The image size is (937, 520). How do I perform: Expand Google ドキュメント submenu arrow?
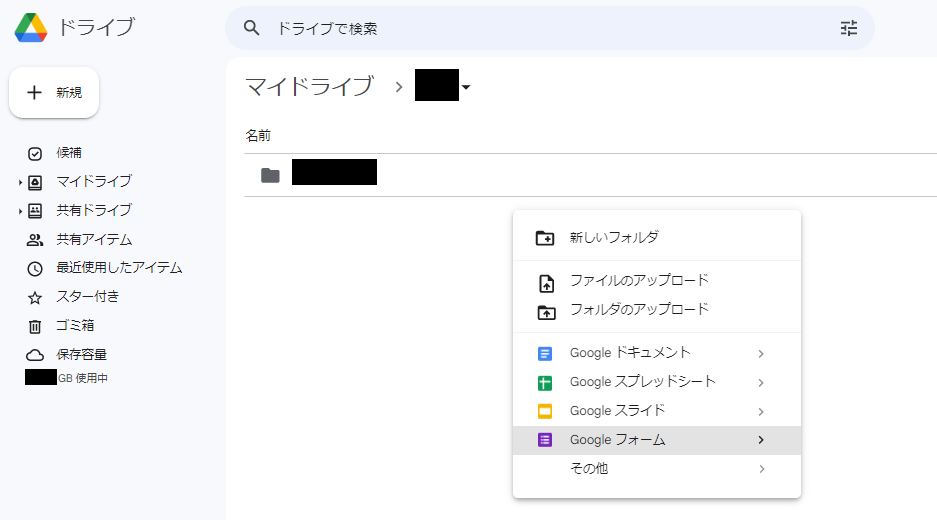click(x=761, y=354)
